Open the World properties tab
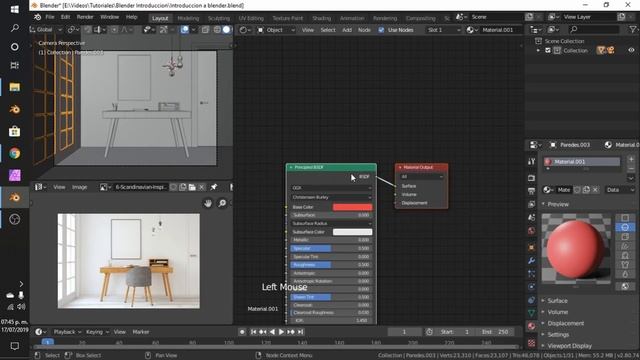640x360 pixels. coord(531,231)
